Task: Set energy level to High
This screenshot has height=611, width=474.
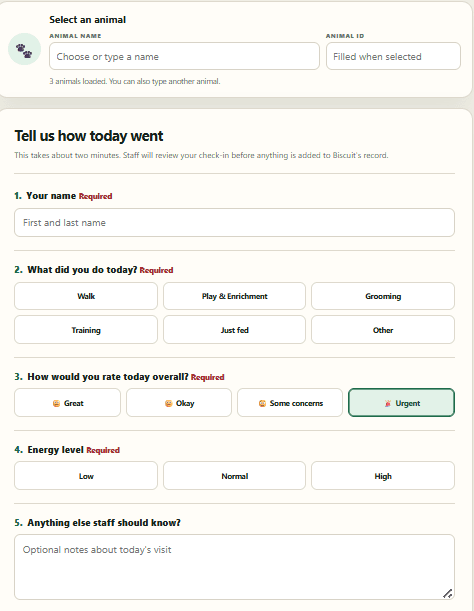Action: point(383,476)
